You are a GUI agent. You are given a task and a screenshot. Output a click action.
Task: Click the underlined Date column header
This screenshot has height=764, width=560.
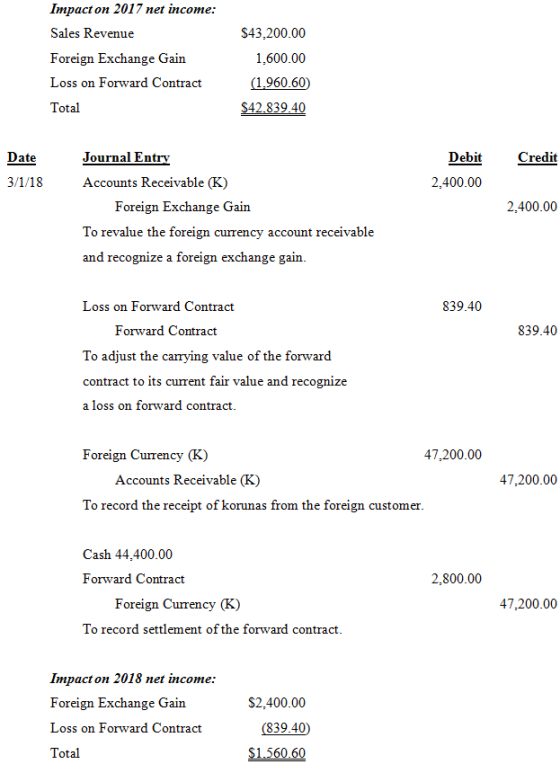pos(21,157)
